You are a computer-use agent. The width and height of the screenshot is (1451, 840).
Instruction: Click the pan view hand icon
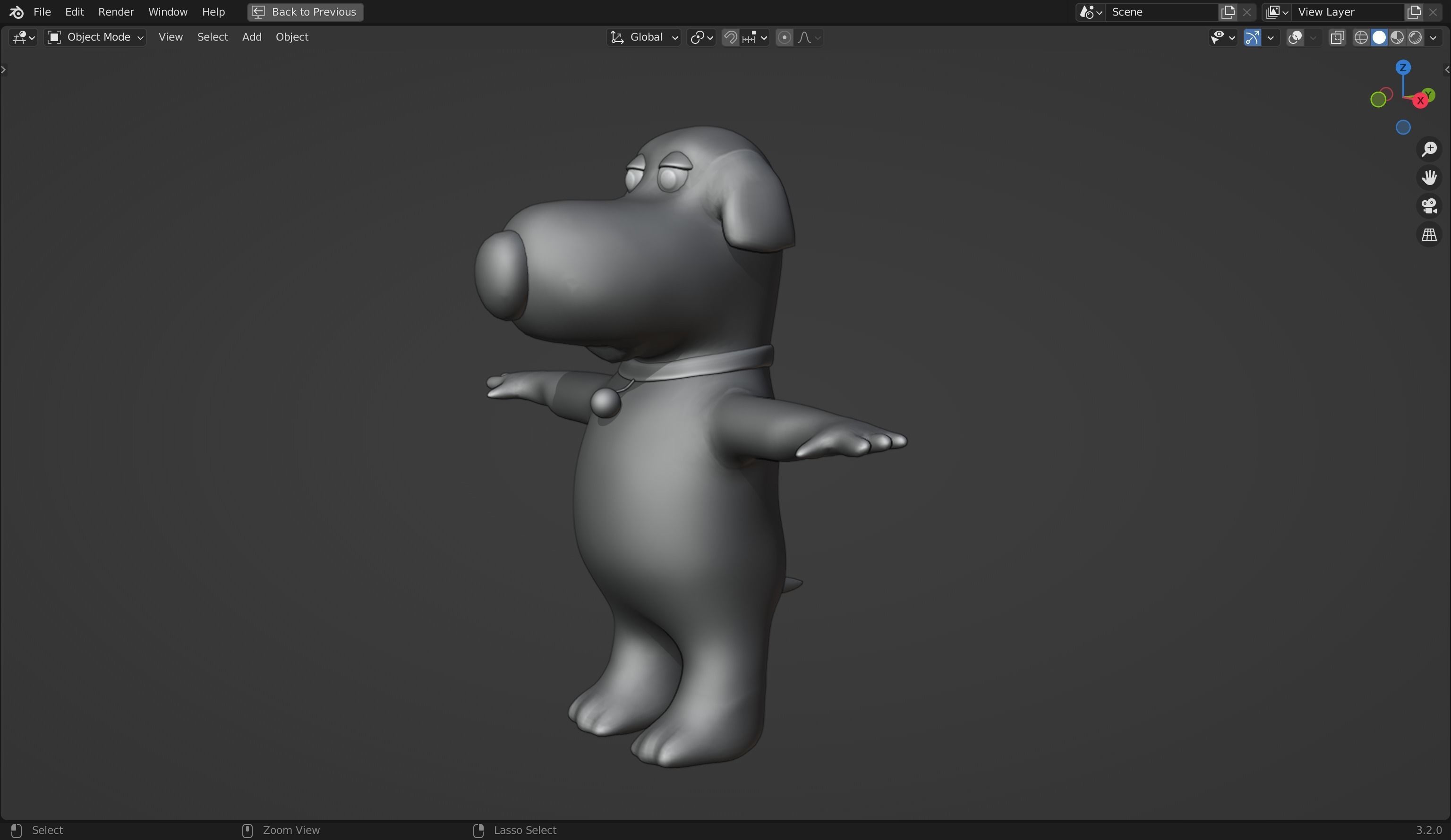coord(1429,178)
